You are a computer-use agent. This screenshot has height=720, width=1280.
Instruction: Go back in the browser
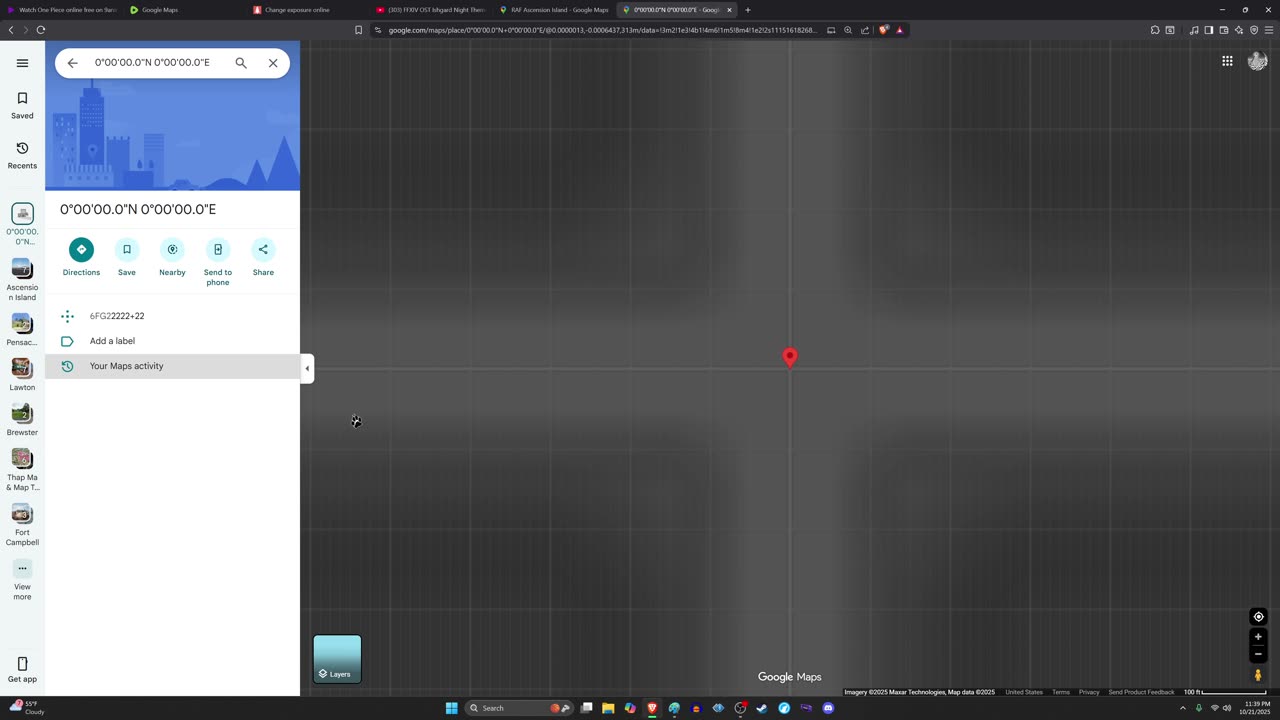11,30
